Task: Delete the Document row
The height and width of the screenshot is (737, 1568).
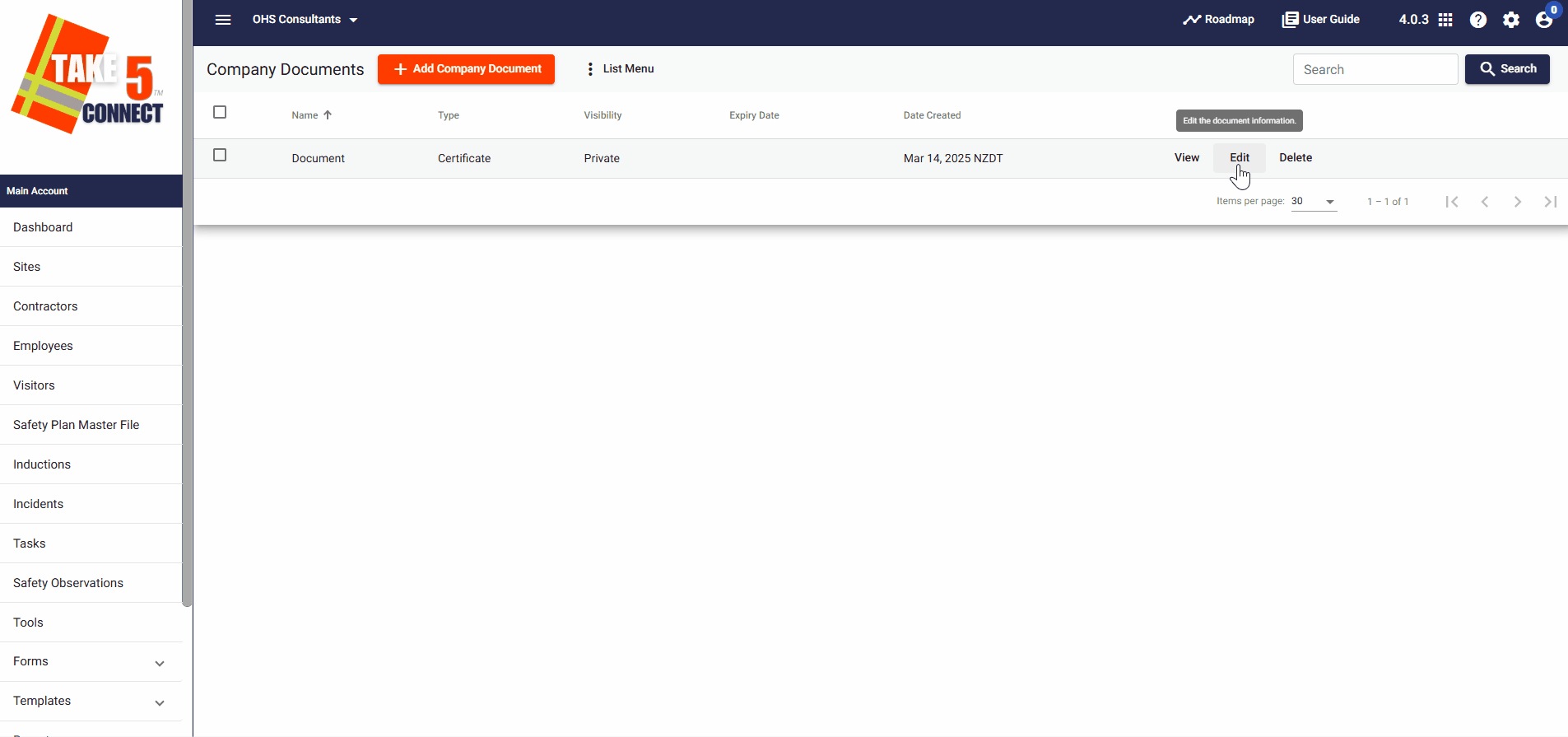Action: point(1296,158)
